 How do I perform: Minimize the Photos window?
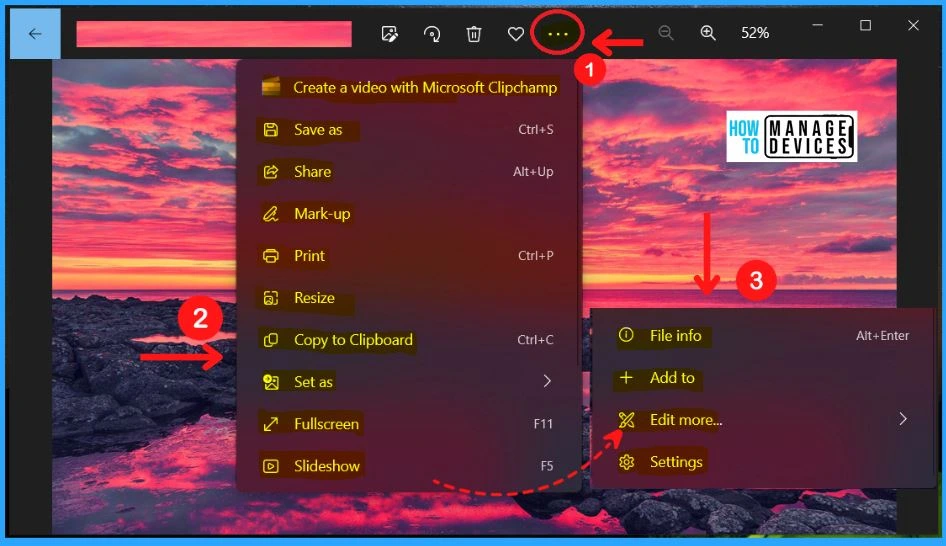click(x=817, y=25)
